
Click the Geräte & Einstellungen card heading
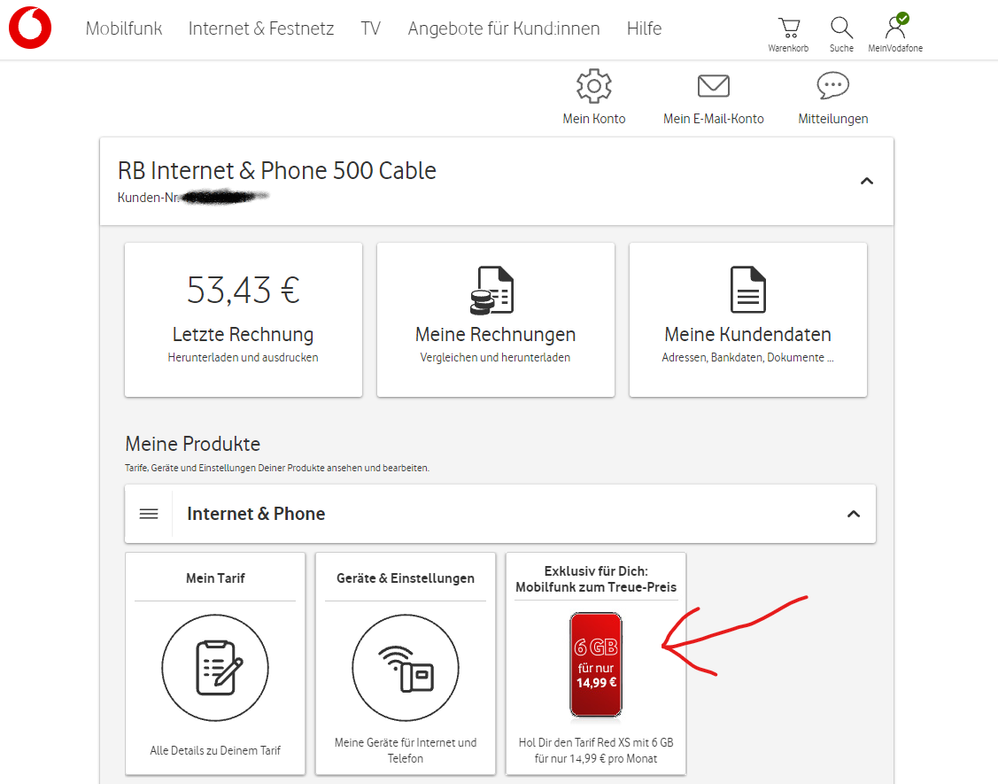(405, 578)
